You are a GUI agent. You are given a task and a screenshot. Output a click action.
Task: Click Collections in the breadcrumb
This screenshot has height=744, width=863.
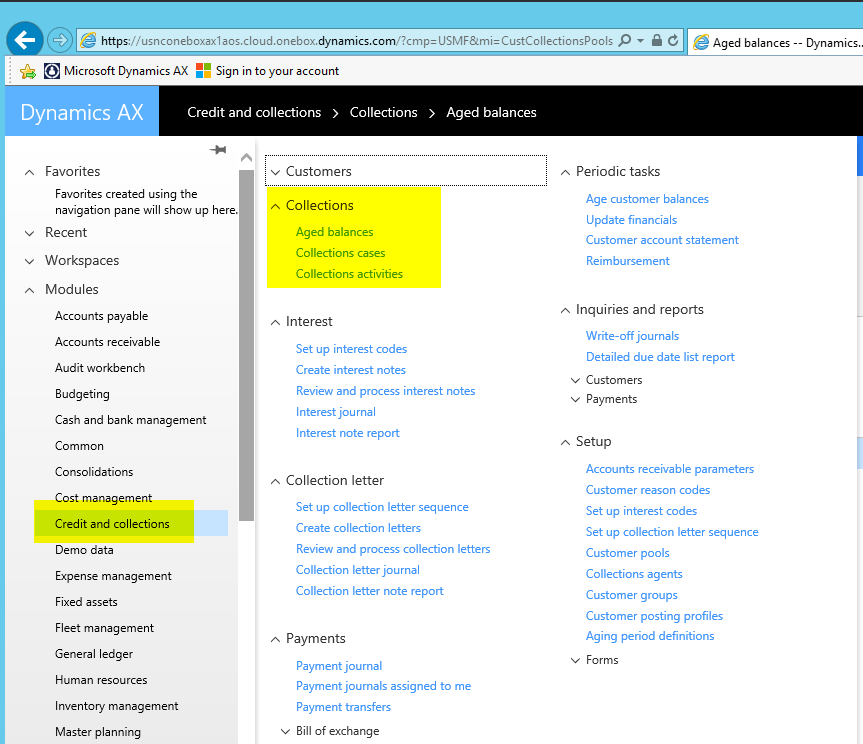[383, 113]
